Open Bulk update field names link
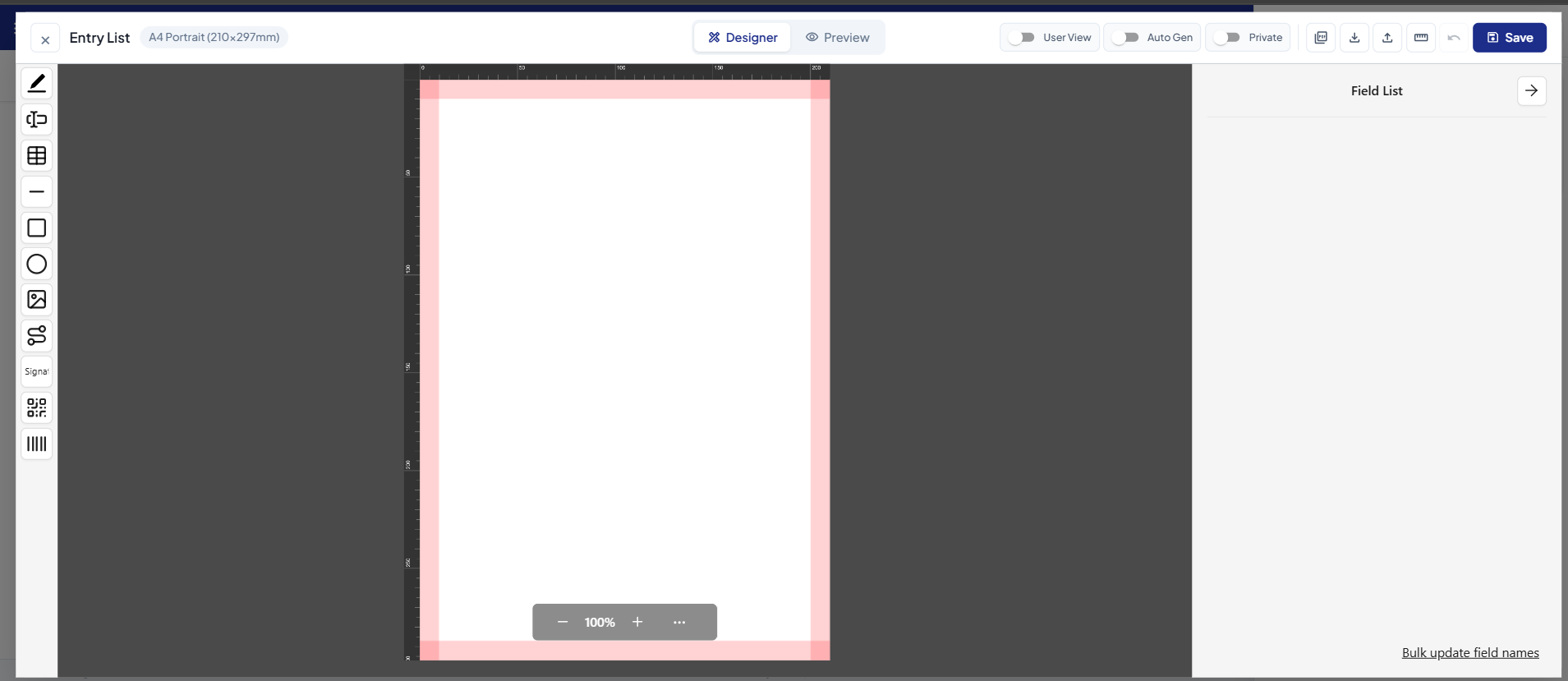This screenshot has width=1568, height=681. [1470, 653]
